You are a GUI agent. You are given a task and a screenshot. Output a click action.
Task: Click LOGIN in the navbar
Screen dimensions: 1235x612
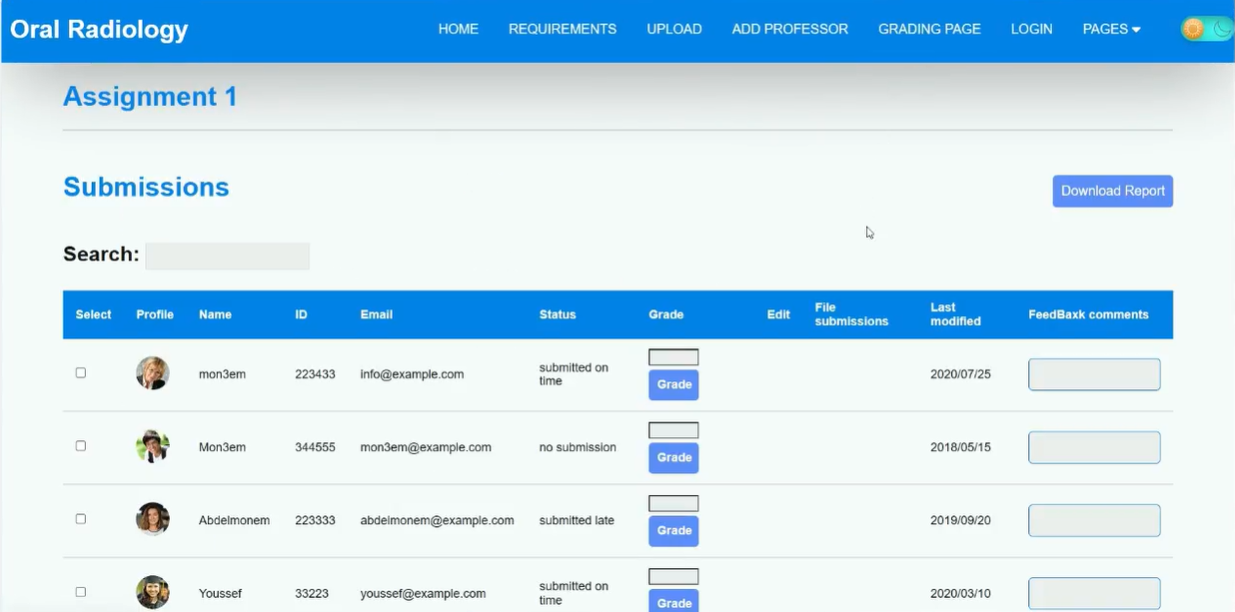coord(1031,29)
